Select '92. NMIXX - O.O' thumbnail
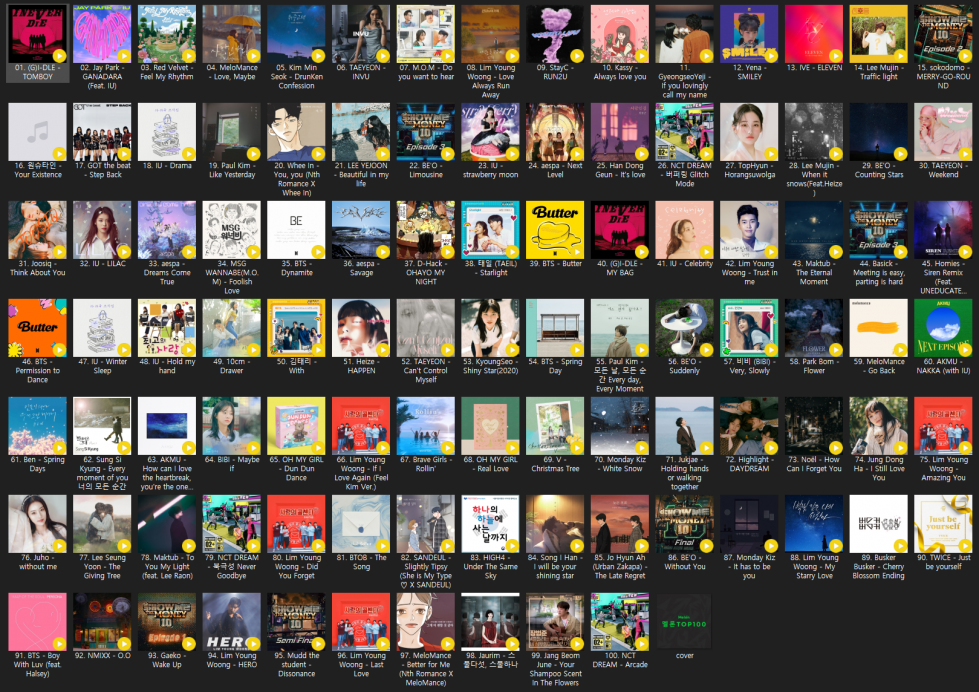The image size is (979, 692). tap(102, 622)
